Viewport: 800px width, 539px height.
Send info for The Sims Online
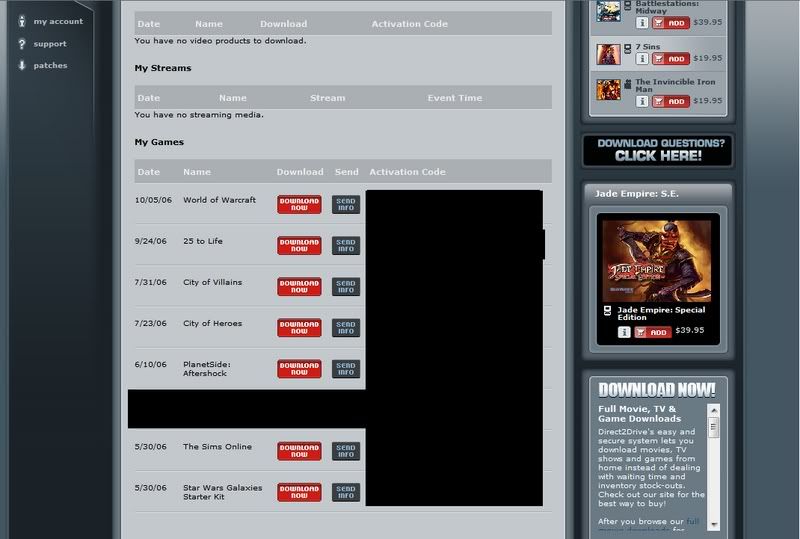(x=346, y=451)
